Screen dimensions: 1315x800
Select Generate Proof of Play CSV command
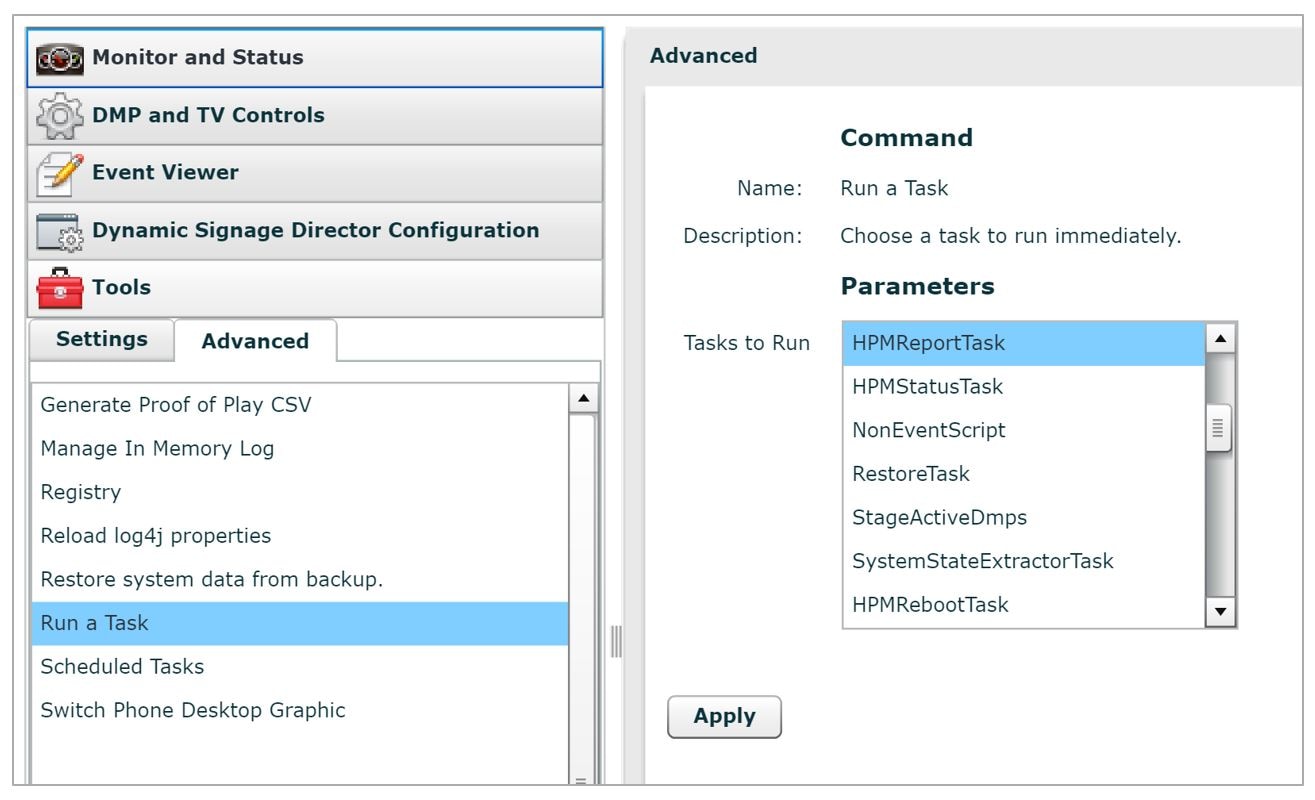coord(300,405)
